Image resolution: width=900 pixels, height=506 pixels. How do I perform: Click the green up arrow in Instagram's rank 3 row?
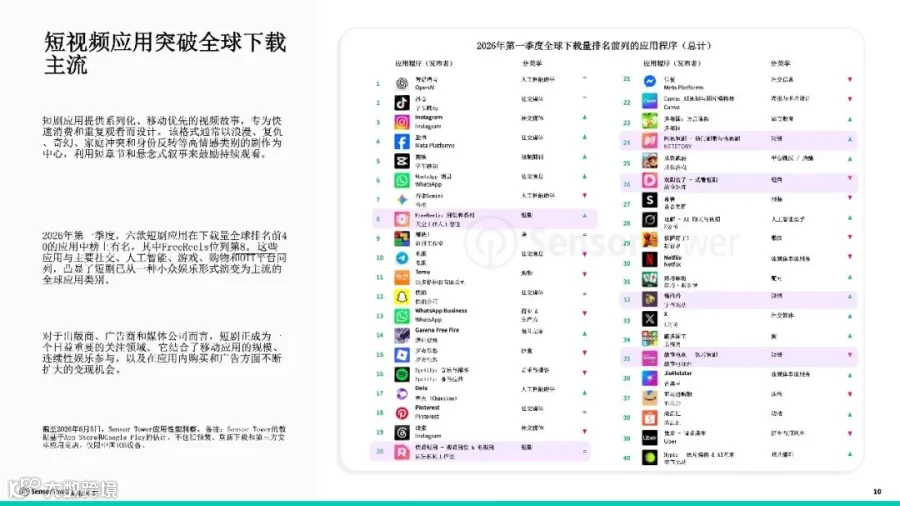pos(585,118)
